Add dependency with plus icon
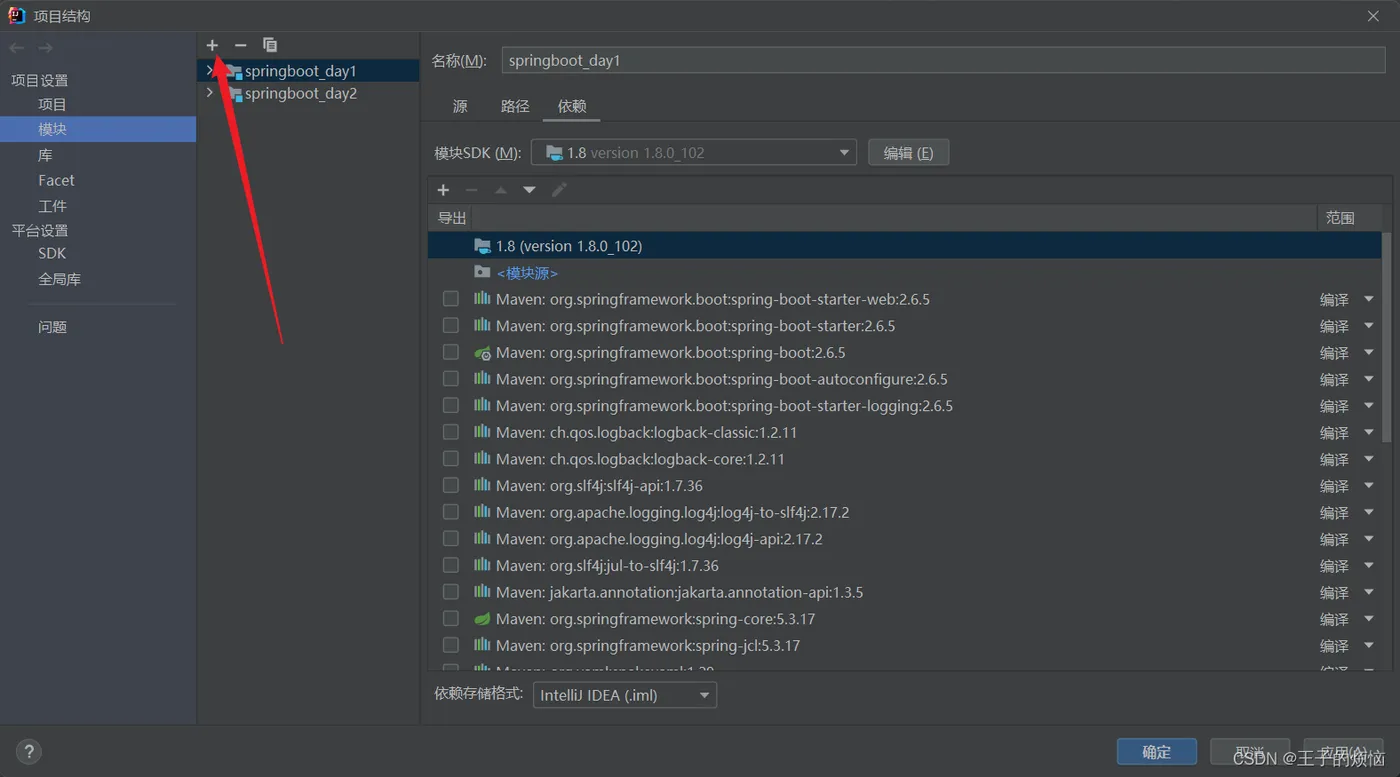 tap(443, 190)
